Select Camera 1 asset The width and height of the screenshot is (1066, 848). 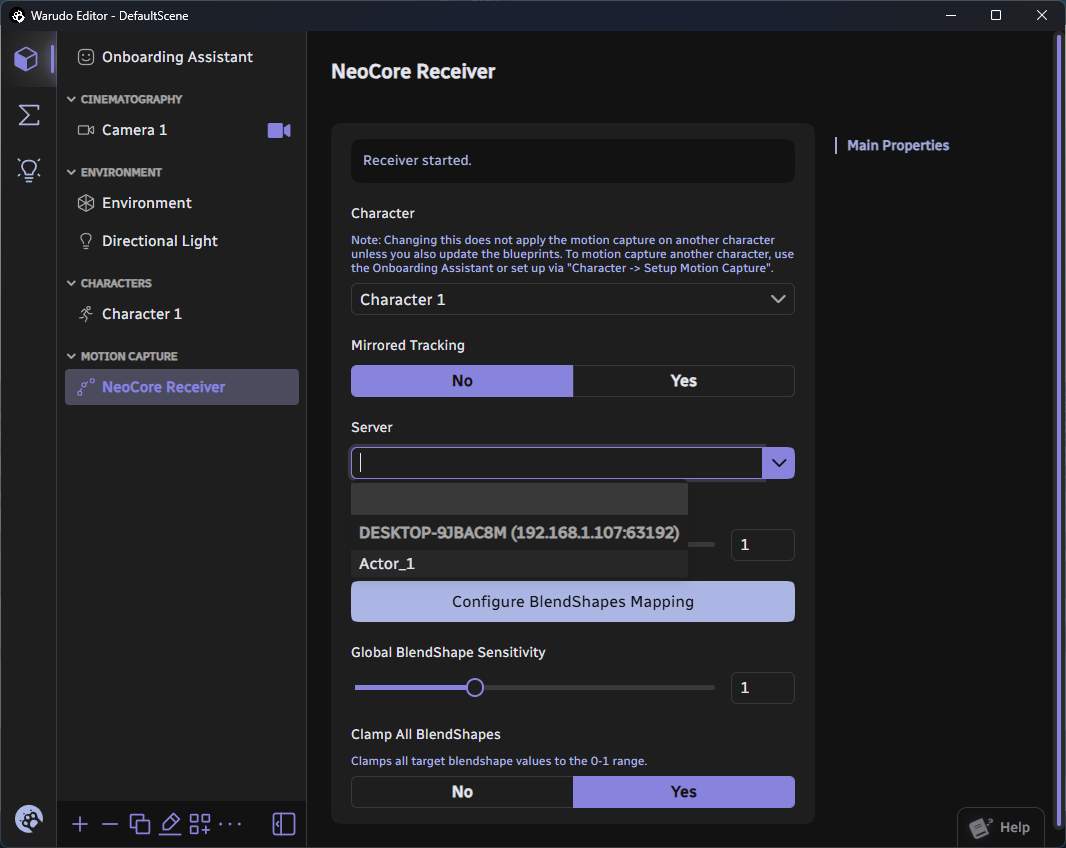click(182, 131)
